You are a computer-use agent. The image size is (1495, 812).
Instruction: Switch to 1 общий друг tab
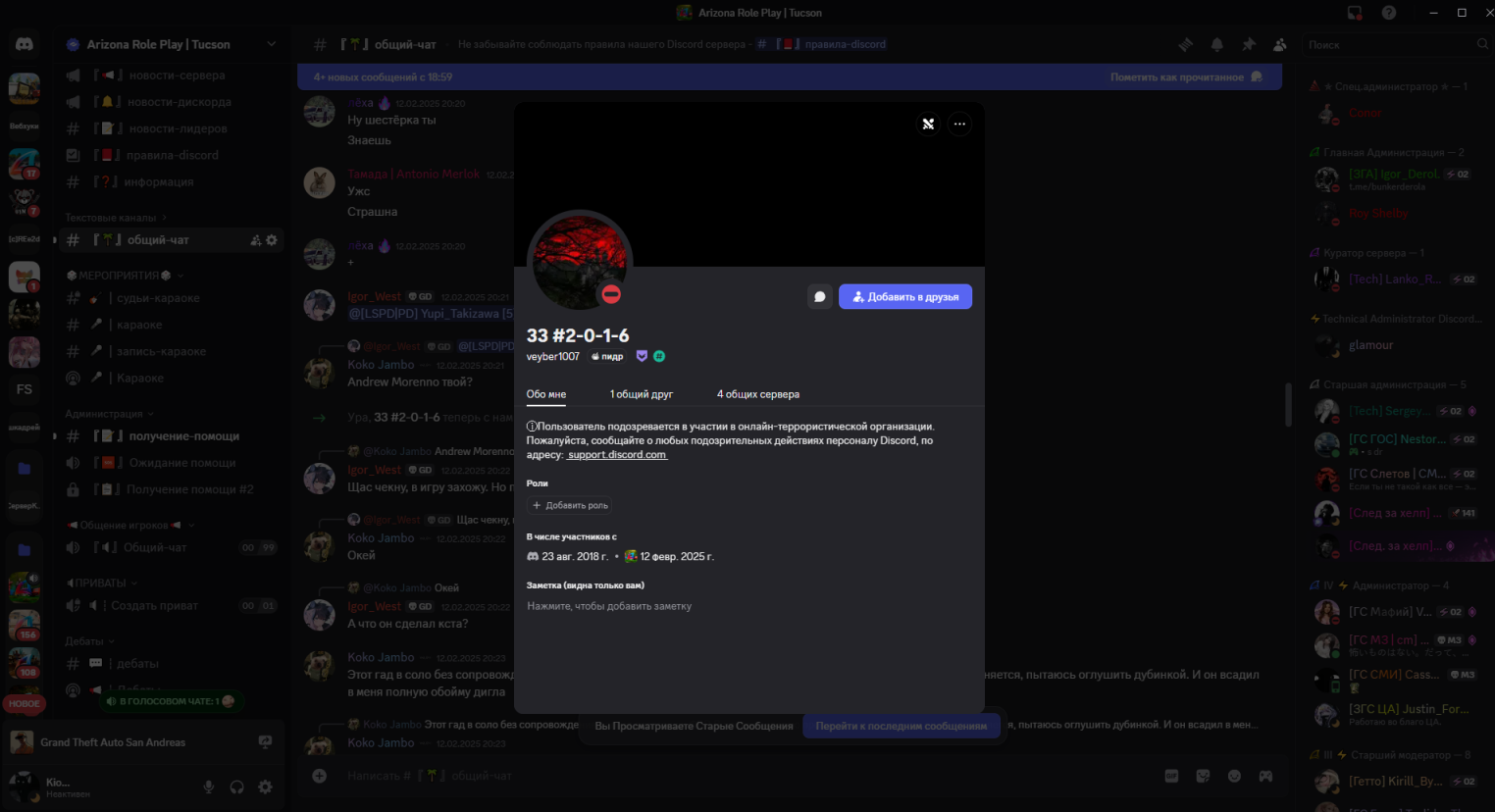tap(642, 394)
